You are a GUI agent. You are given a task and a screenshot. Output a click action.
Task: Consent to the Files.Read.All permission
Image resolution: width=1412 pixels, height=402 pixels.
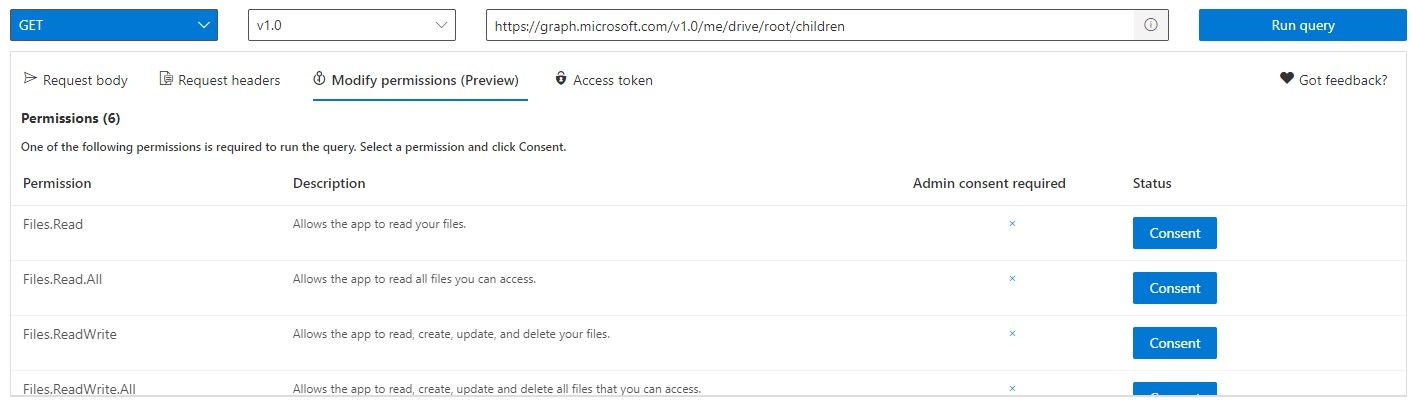pyautogui.click(x=1174, y=288)
